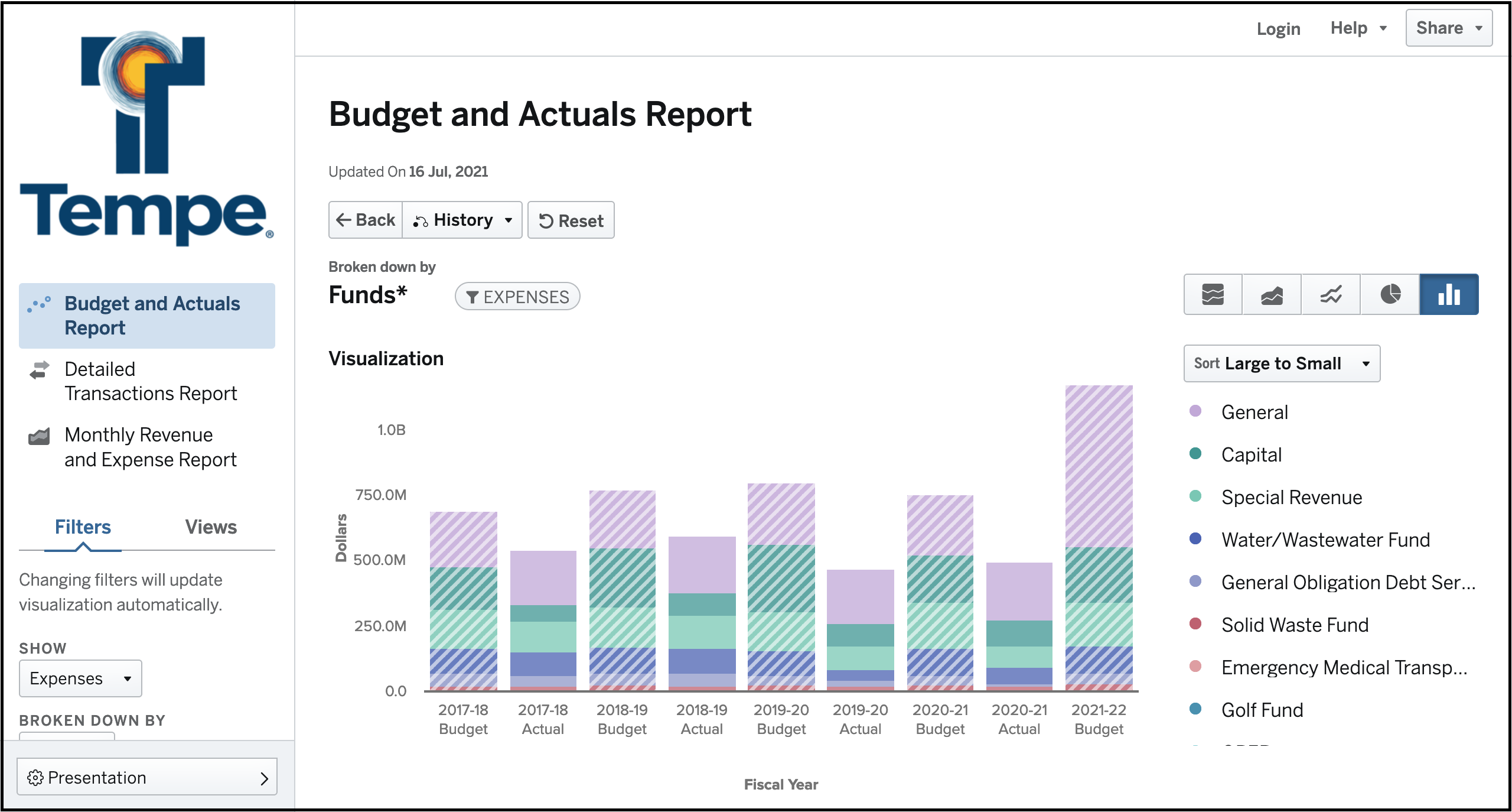Expand the History dropdown

pos(462,220)
